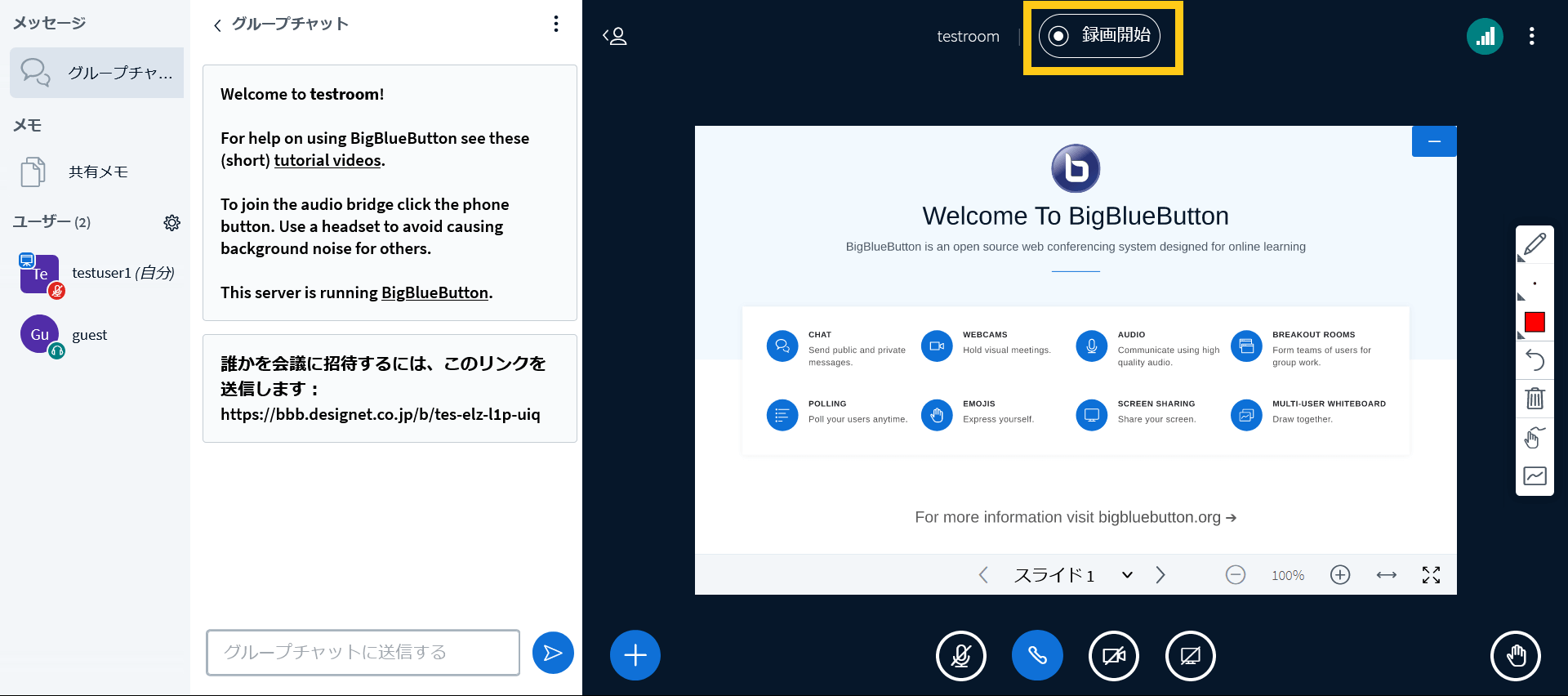Click the invite link URL text
This screenshot has width=1568, height=696.
point(380,414)
